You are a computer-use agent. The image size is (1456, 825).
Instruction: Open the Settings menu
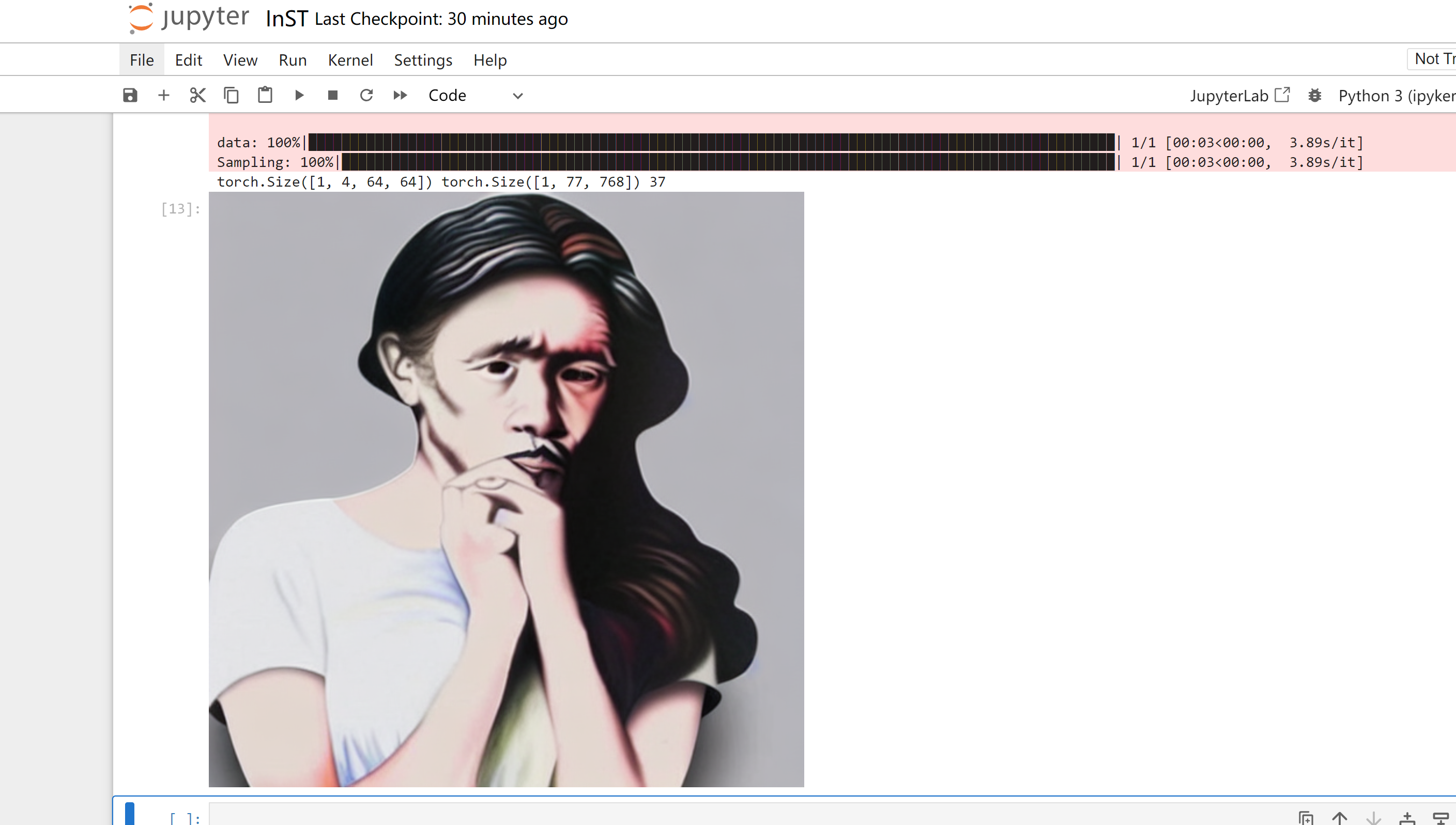pos(423,60)
